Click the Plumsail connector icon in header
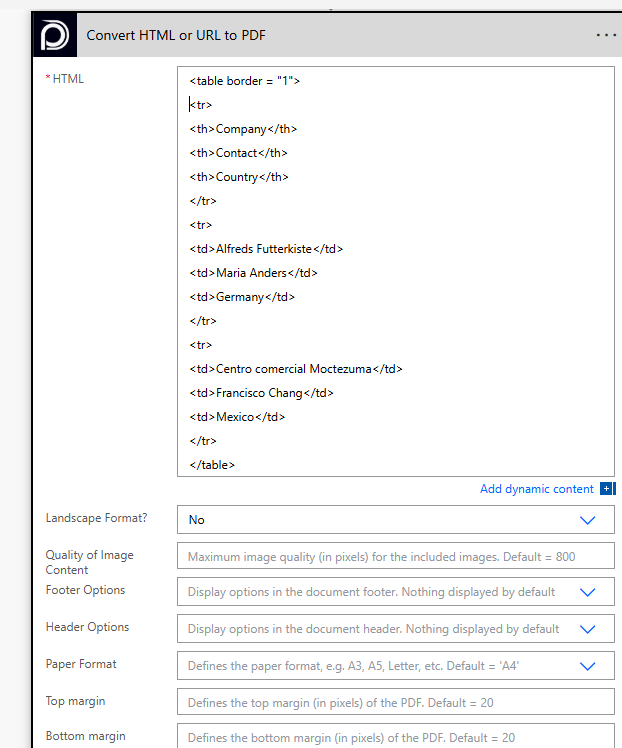Screen dimensions: 622x748 pyautogui.click(x=53, y=35)
